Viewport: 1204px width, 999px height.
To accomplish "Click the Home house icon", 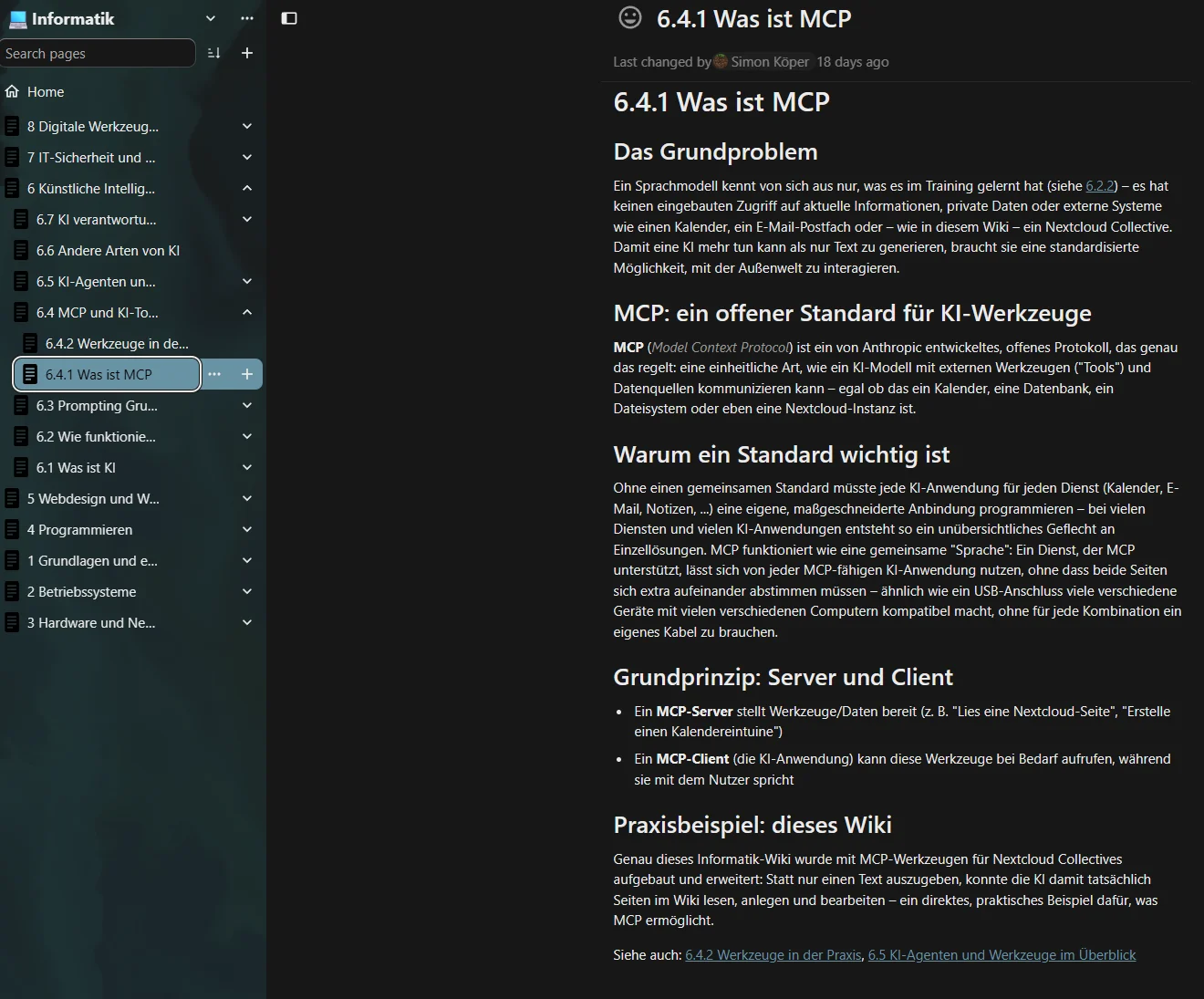I will tap(12, 92).
